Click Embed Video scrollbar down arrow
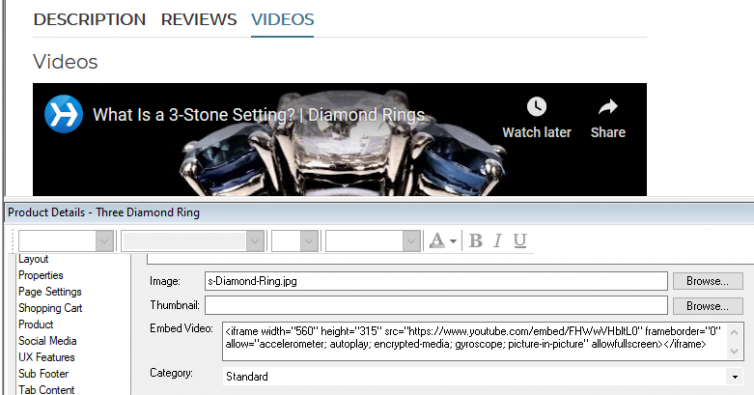754x395 pixels. tap(734, 351)
